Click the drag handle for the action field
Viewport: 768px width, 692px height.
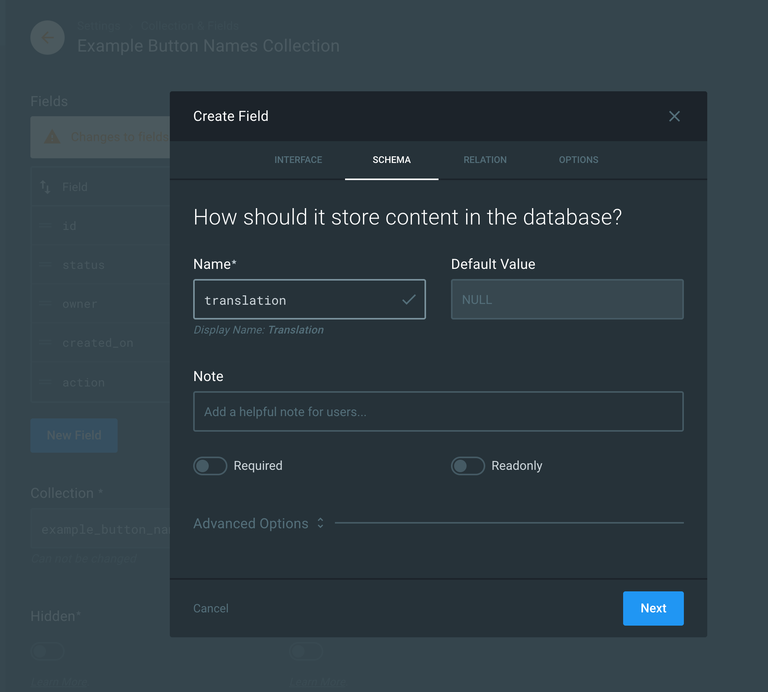click(x=46, y=382)
